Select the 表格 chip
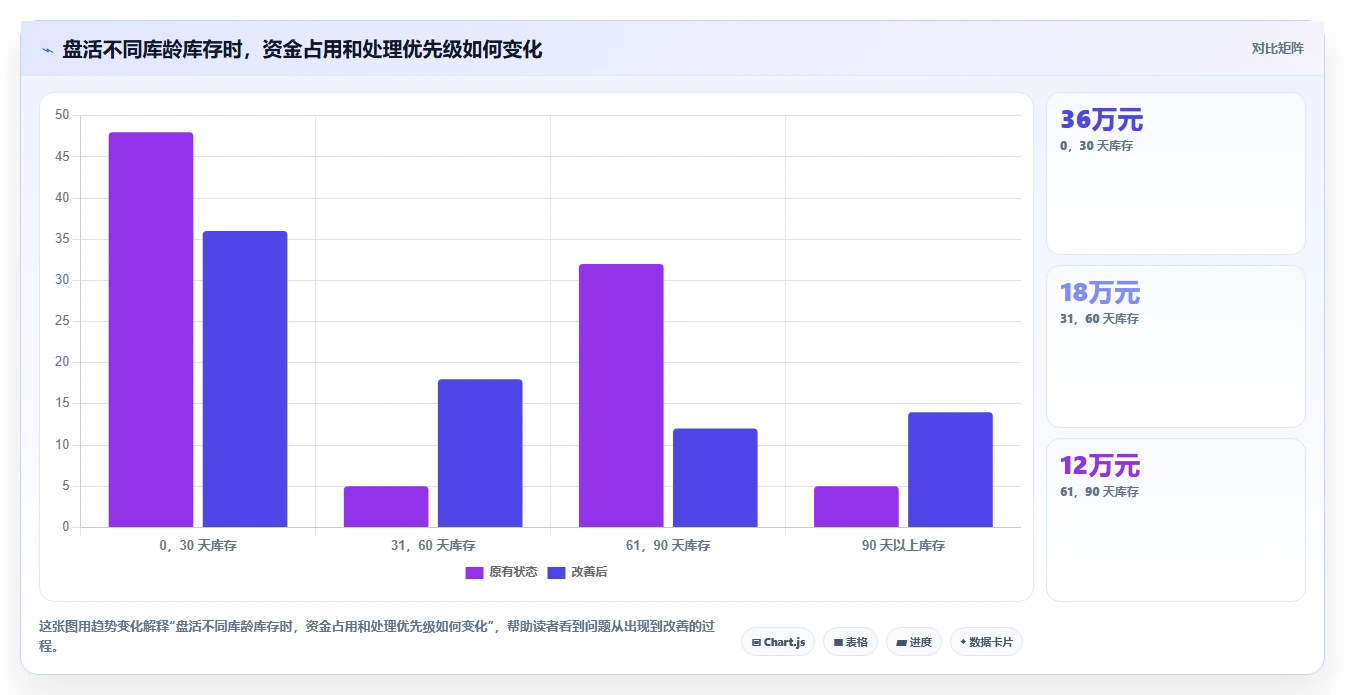The width and height of the screenshot is (1345, 695). point(850,642)
